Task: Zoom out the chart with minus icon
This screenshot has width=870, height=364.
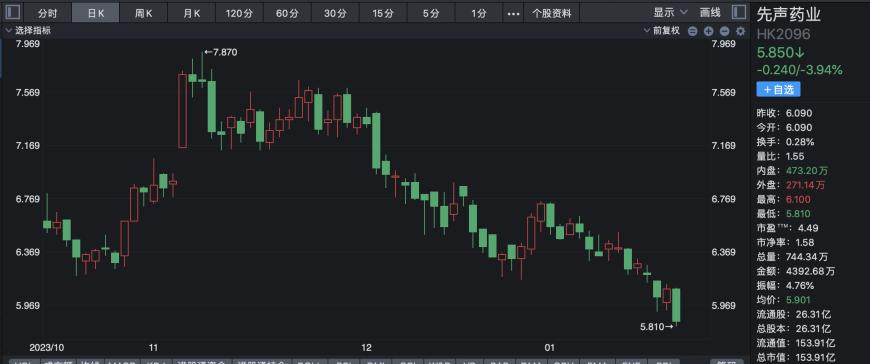Action: [725, 31]
